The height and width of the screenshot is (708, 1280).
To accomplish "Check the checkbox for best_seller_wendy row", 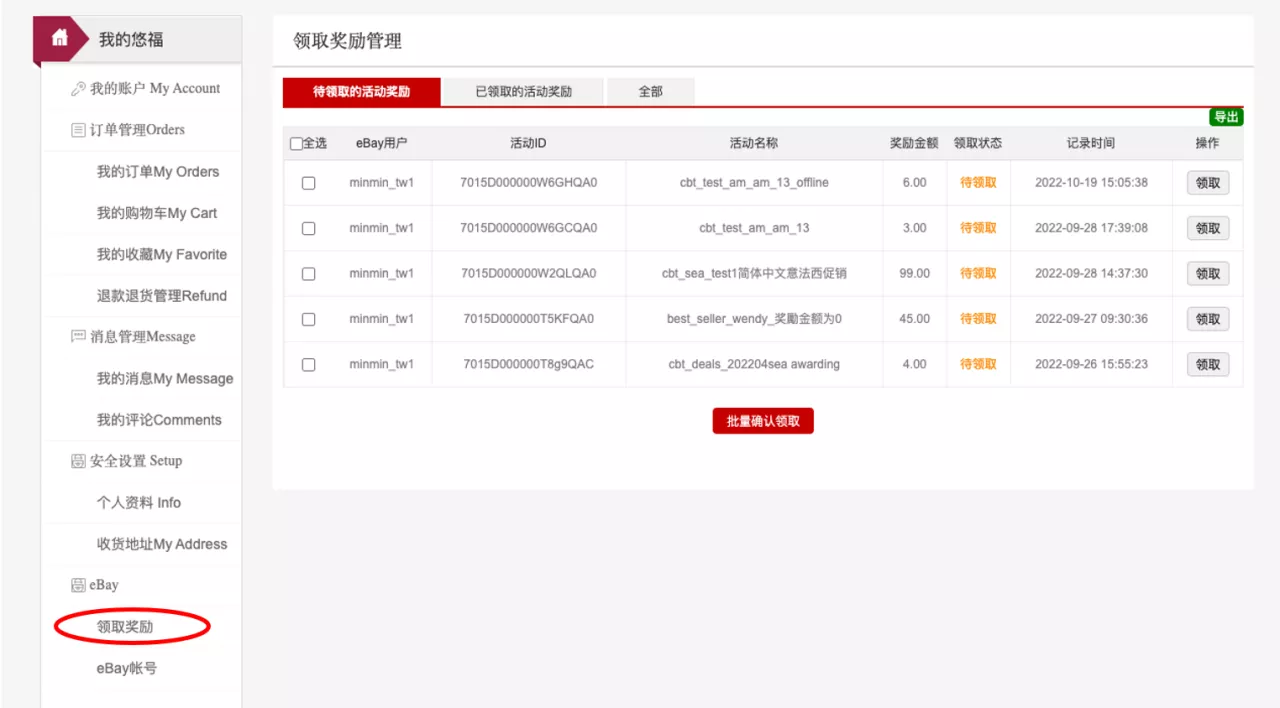I will coord(308,318).
